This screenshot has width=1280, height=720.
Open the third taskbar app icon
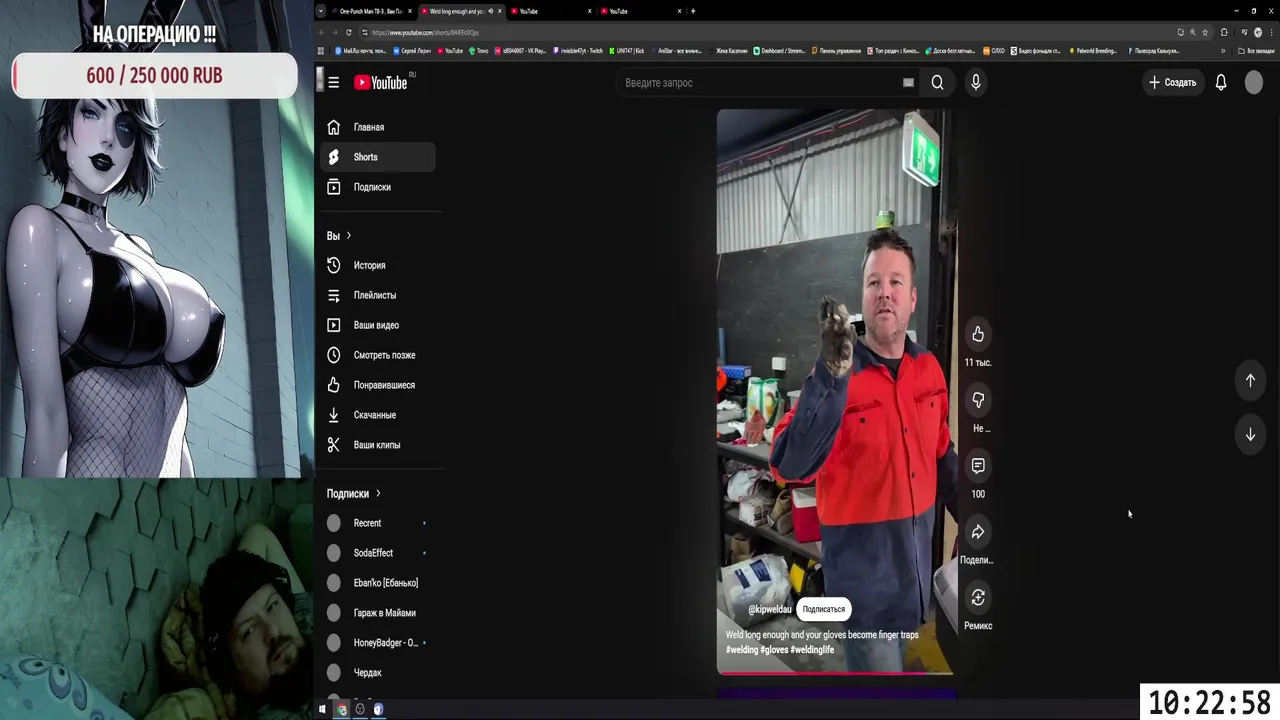click(378, 709)
